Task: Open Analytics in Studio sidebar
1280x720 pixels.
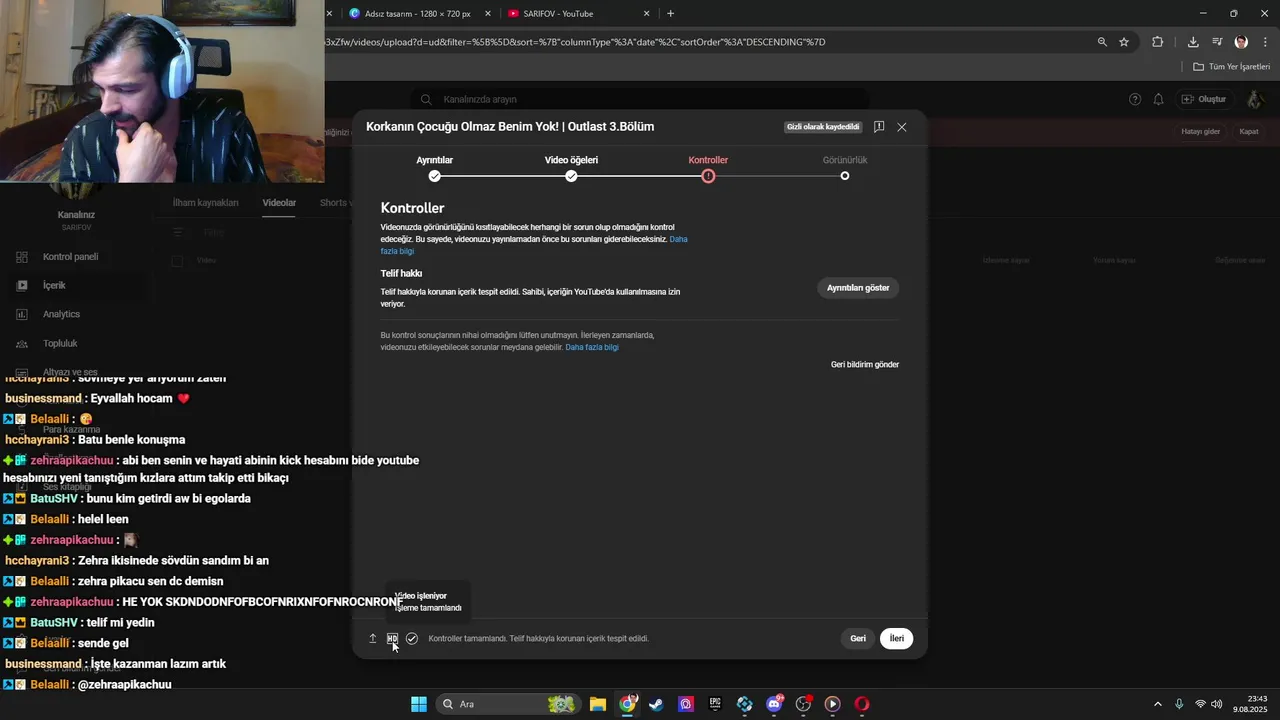Action: (x=61, y=314)
